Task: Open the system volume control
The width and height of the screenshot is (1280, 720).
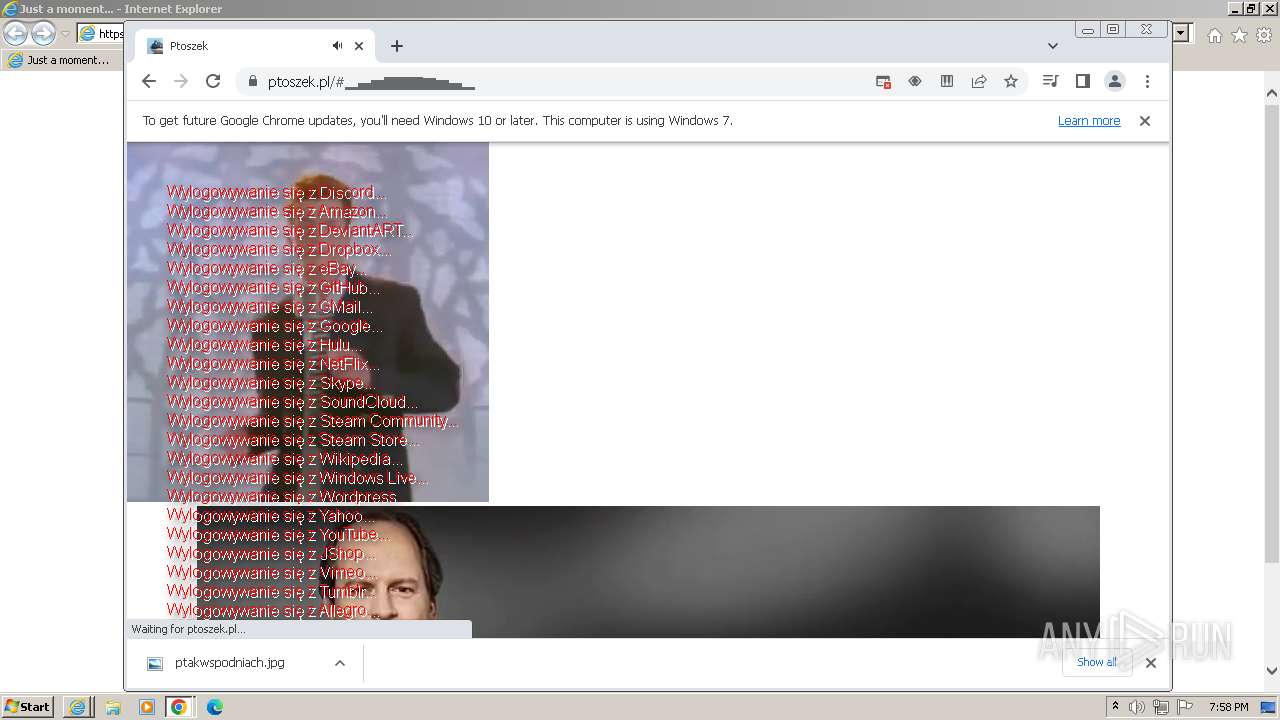Action: coord(1137,707)
